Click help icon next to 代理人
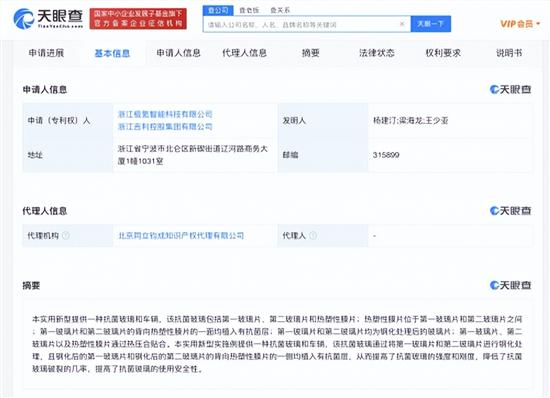 pos(313,236)
